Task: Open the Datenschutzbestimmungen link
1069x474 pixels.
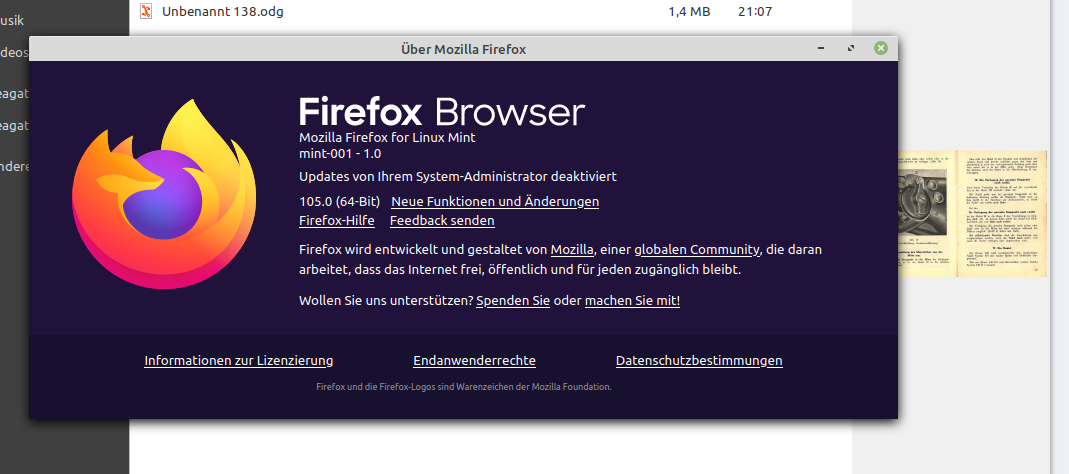Action: (x=699, y=361)
